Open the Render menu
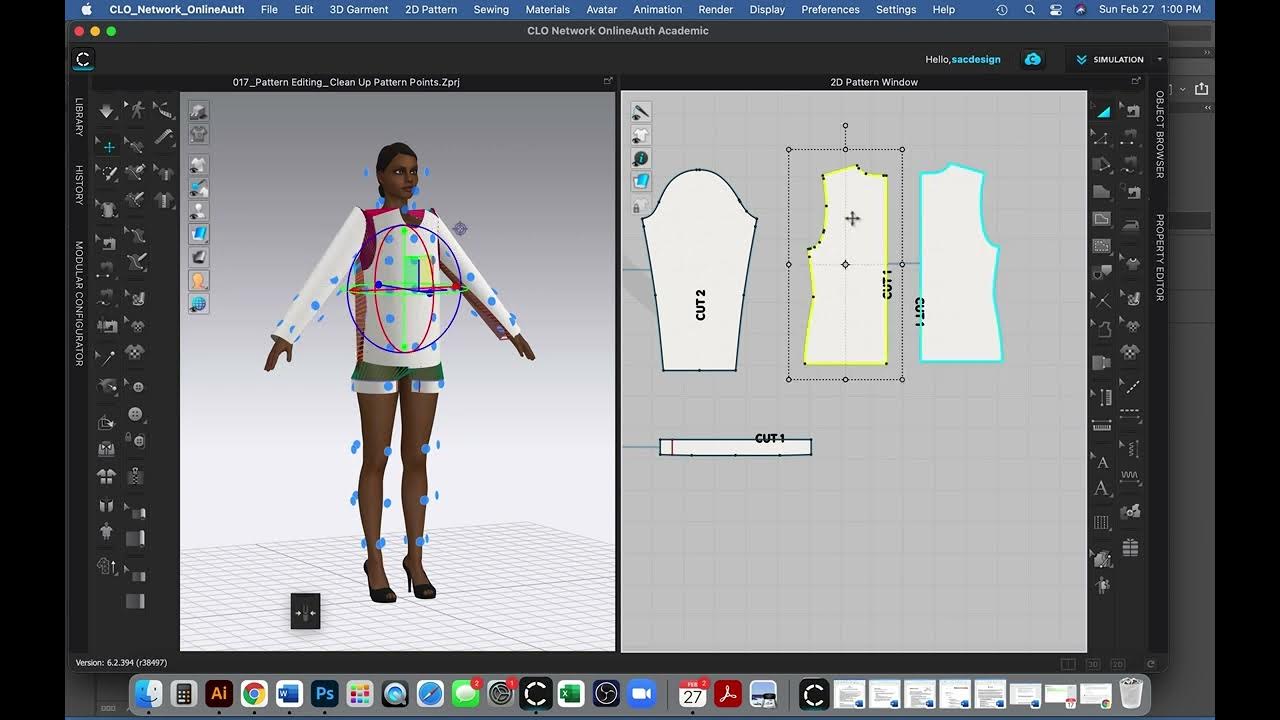Image resolution: width=1280 pixels, height=720 pixels. point(715,9)
